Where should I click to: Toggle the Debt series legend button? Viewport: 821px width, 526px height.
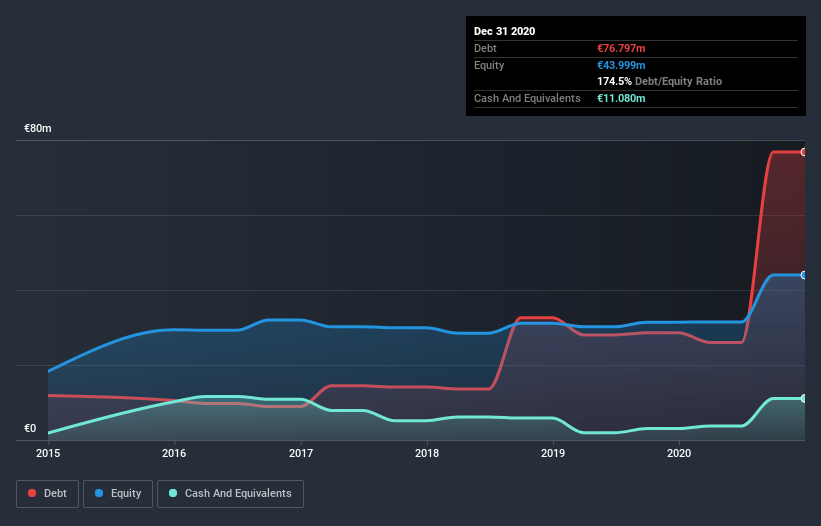48,494
